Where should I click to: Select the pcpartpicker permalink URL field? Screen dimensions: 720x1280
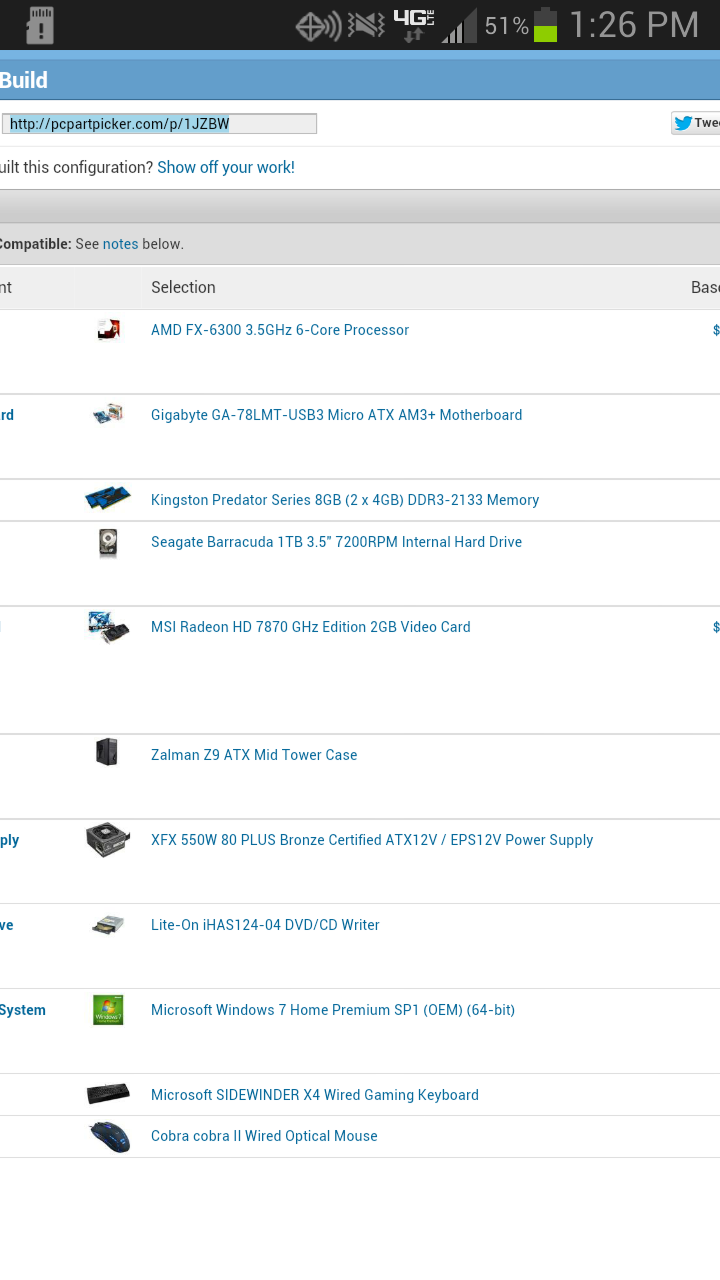click(x=159, y=124)
